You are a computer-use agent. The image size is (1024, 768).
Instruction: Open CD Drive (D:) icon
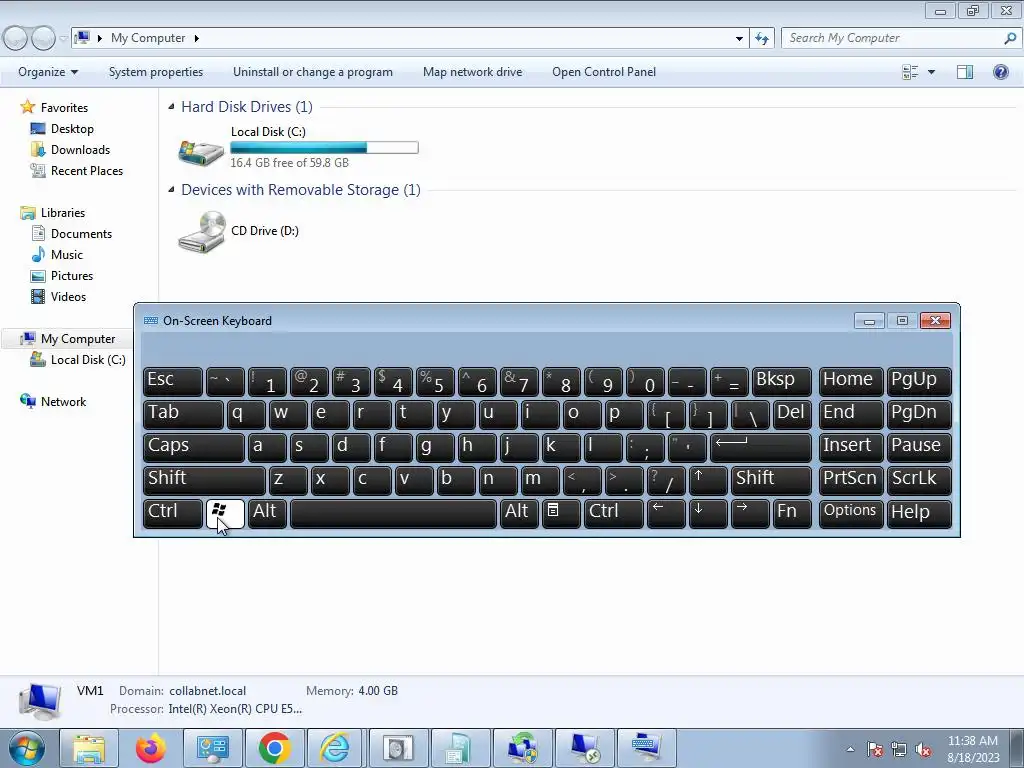point(201,232)
